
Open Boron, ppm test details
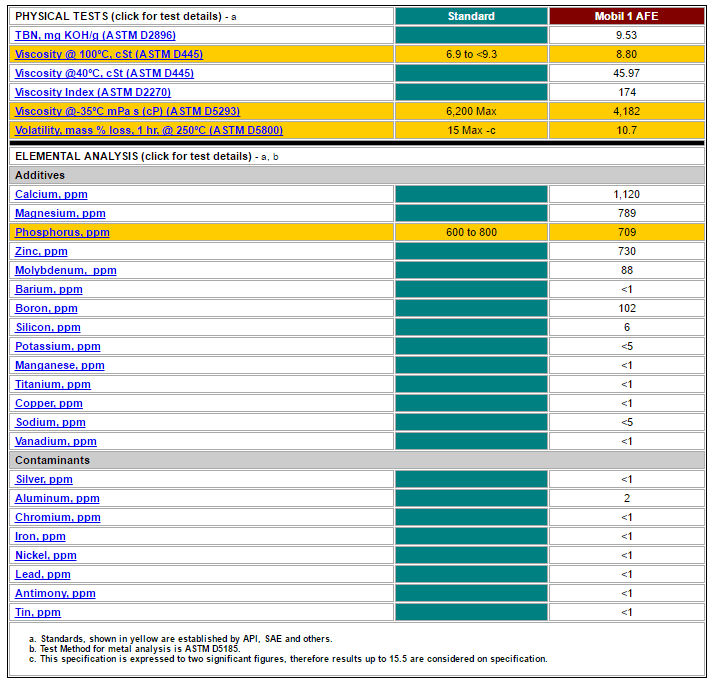coord(45,308)
